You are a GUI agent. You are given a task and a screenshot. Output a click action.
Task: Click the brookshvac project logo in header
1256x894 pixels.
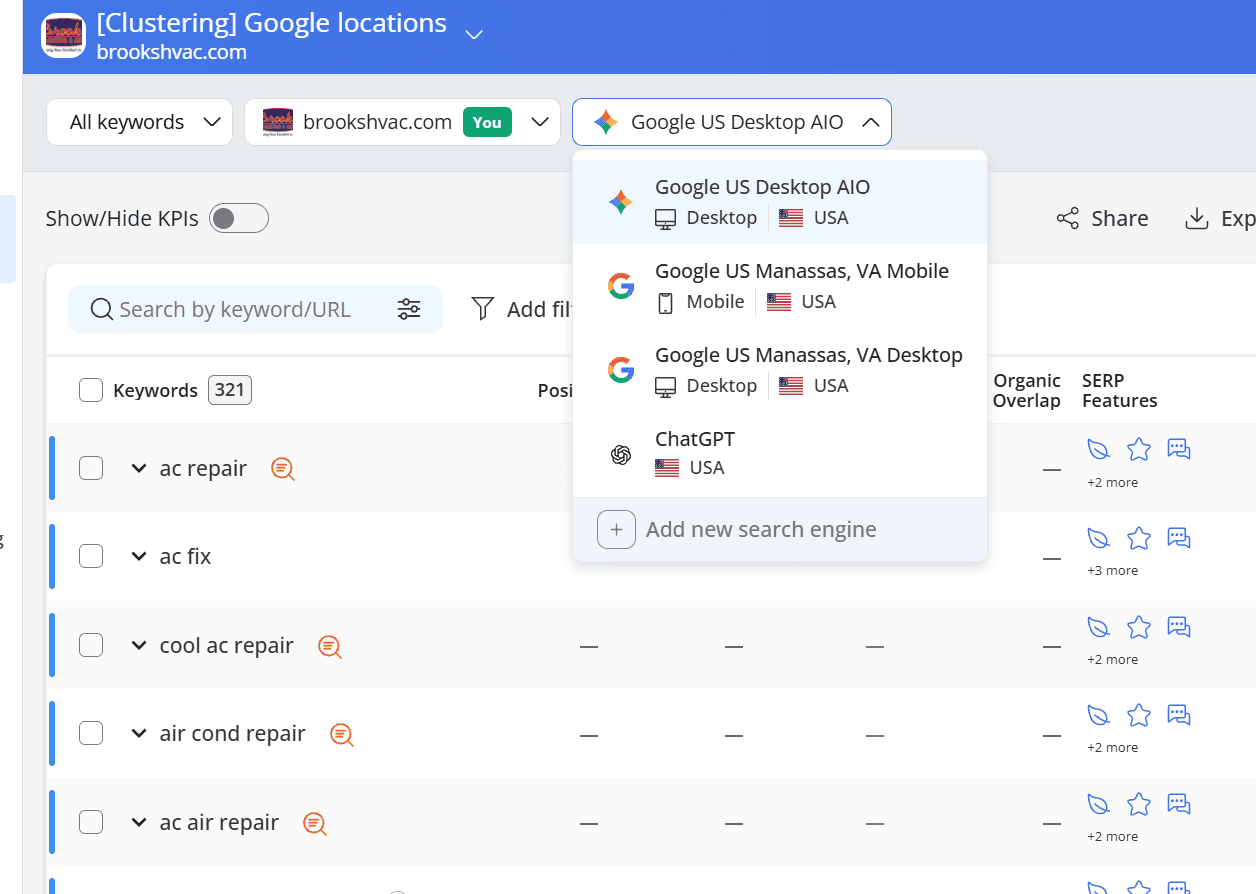63,36
